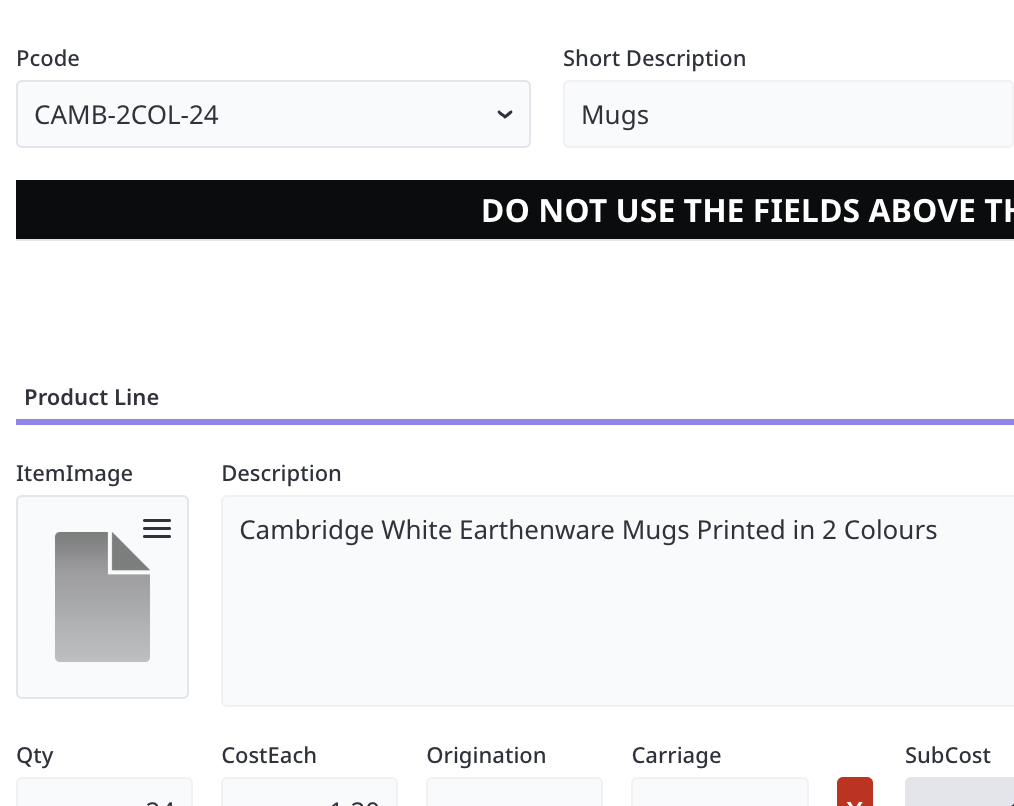
Task: Click the Origination input box
Action: tap(514, 794)
